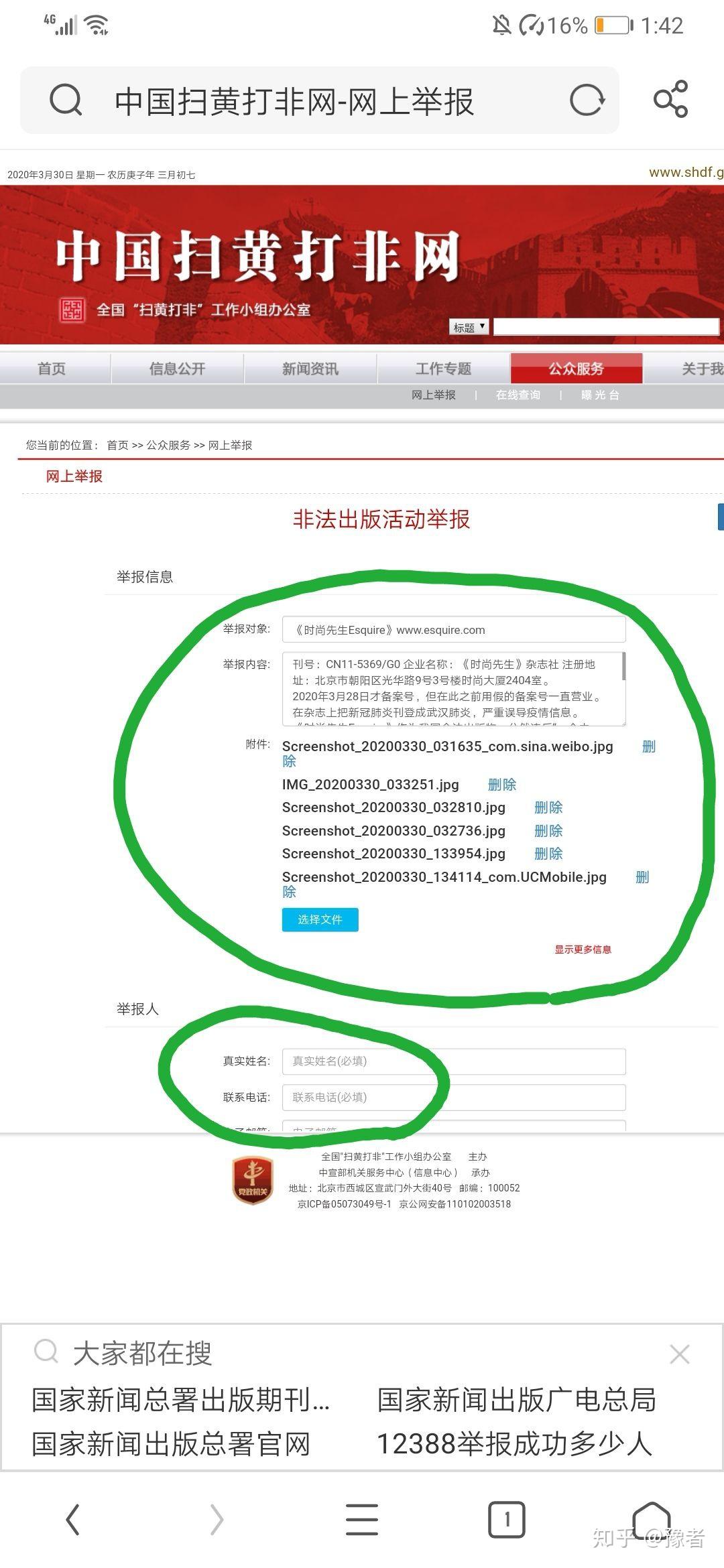Open the 新闻资讯 navigation tab

(310, 369)
